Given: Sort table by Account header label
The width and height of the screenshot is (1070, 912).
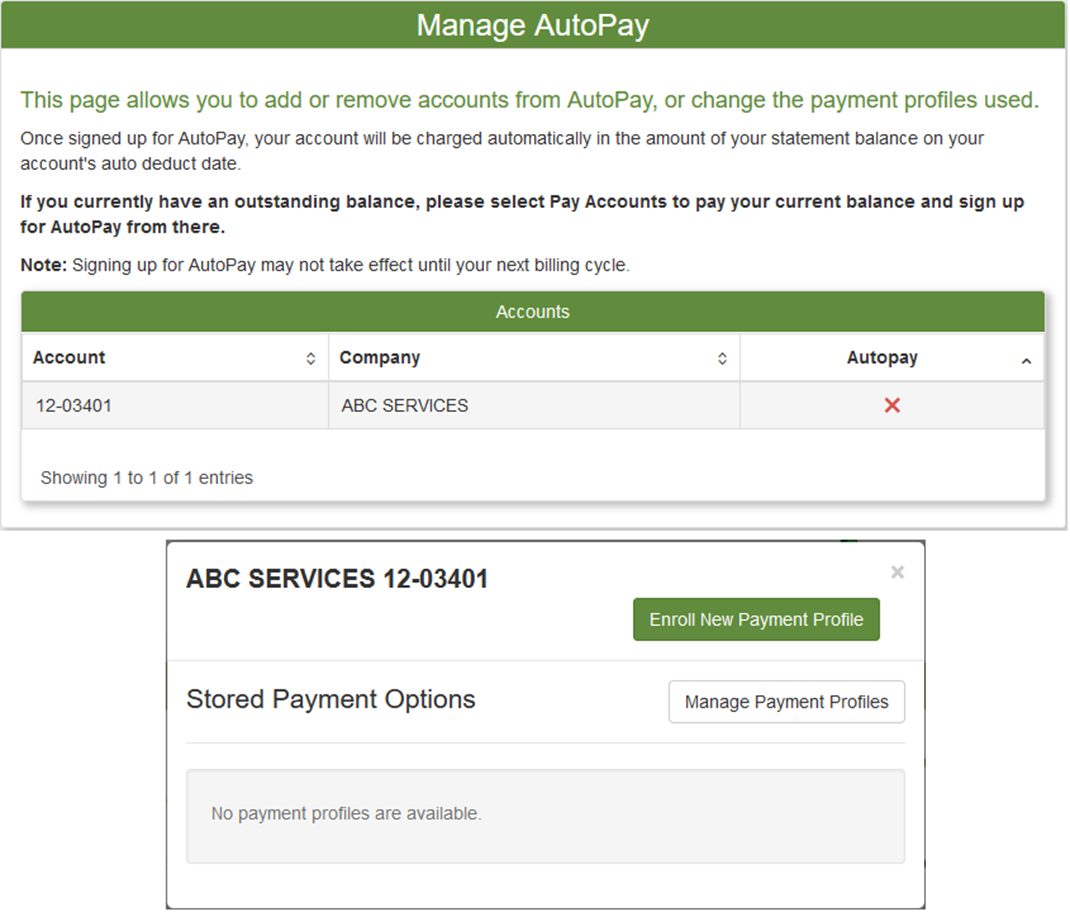Looking at the screenshot, I should point(69,358).
